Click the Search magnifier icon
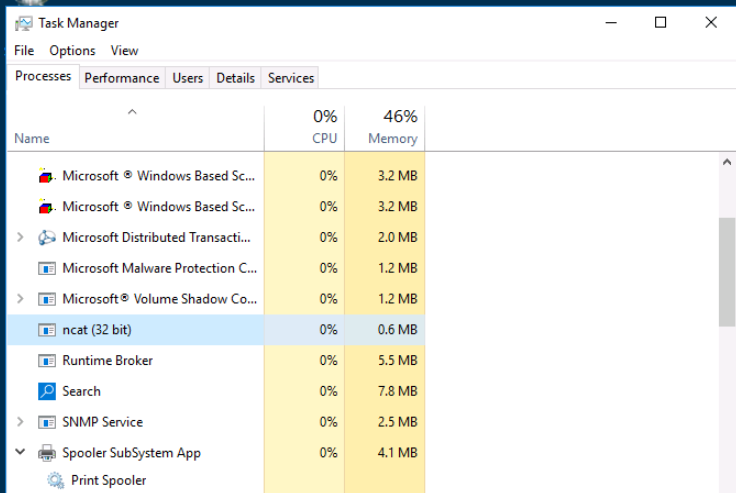Viewport: 736px width, 493px height. click(x=46, y=391)
